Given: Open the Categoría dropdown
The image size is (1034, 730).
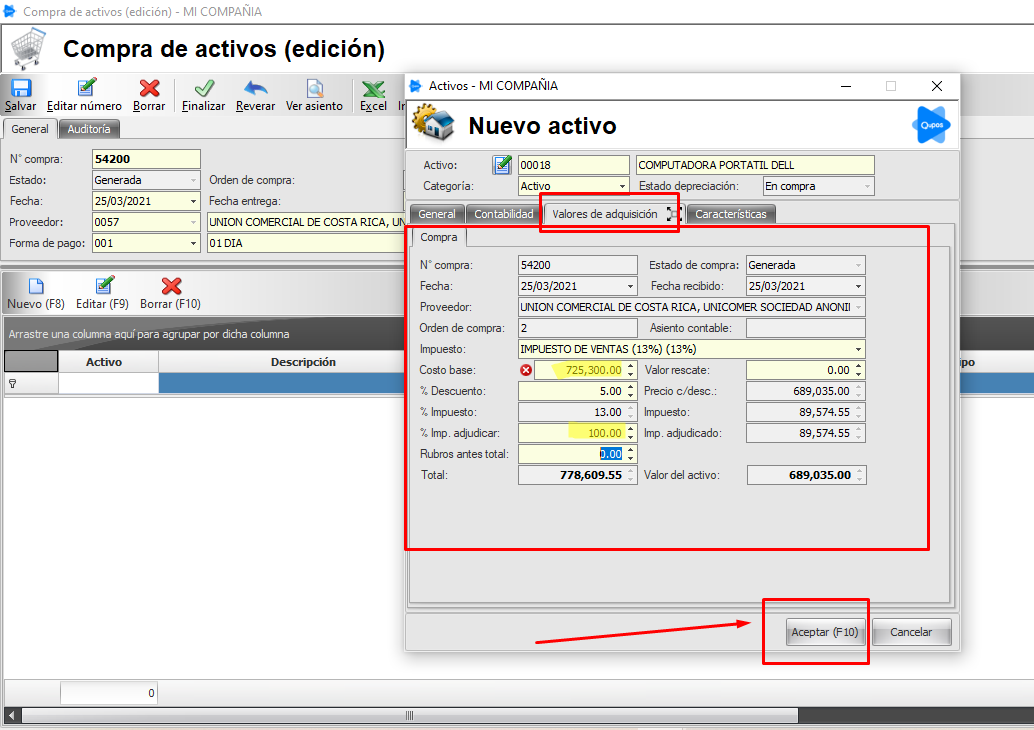Looking at the screenshot, I should (x=623, y=186).
